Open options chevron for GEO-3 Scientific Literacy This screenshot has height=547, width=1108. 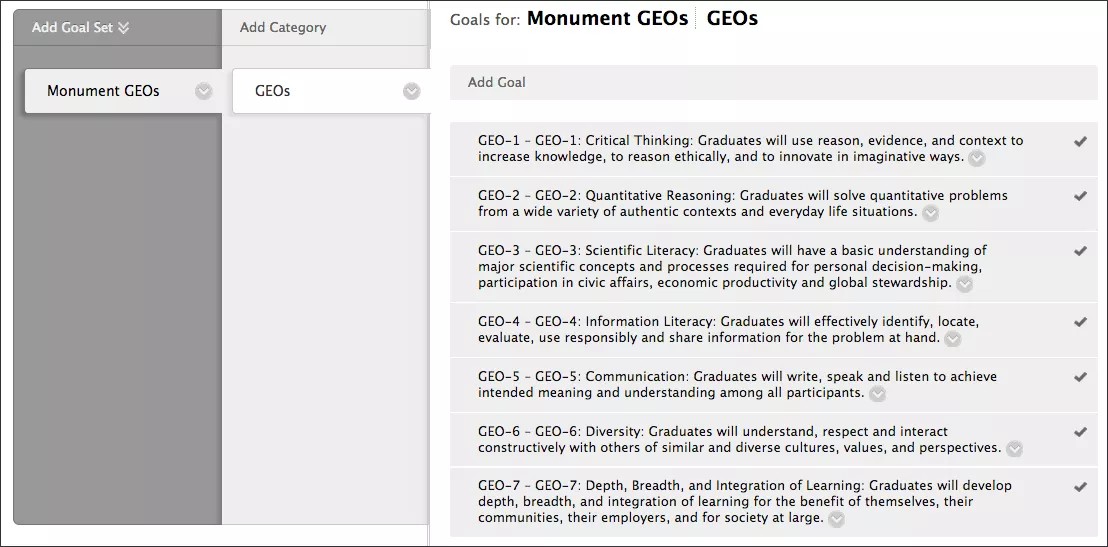click(x=964, y=284)
